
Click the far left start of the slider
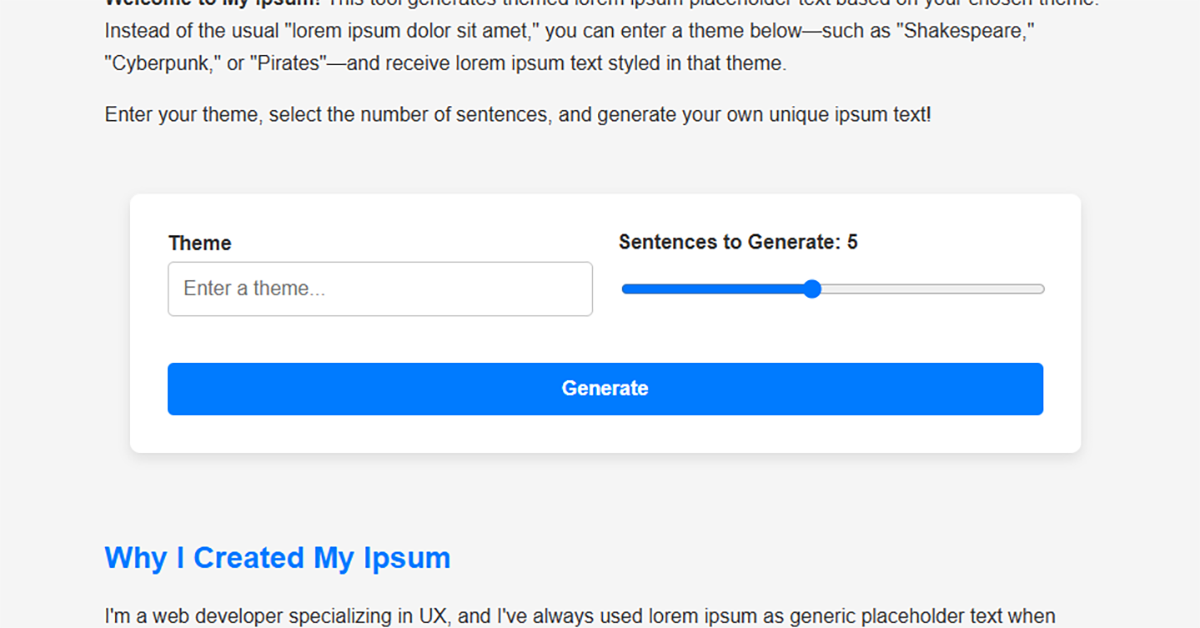[x=625, y=289]
